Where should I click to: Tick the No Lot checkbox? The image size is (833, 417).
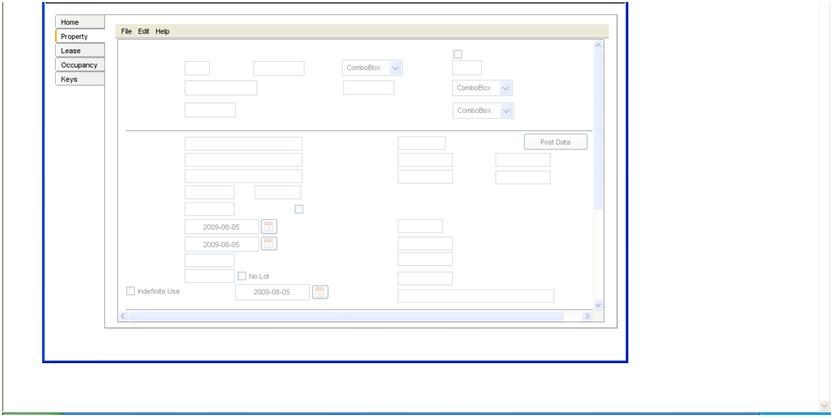(x=242, y=276)
